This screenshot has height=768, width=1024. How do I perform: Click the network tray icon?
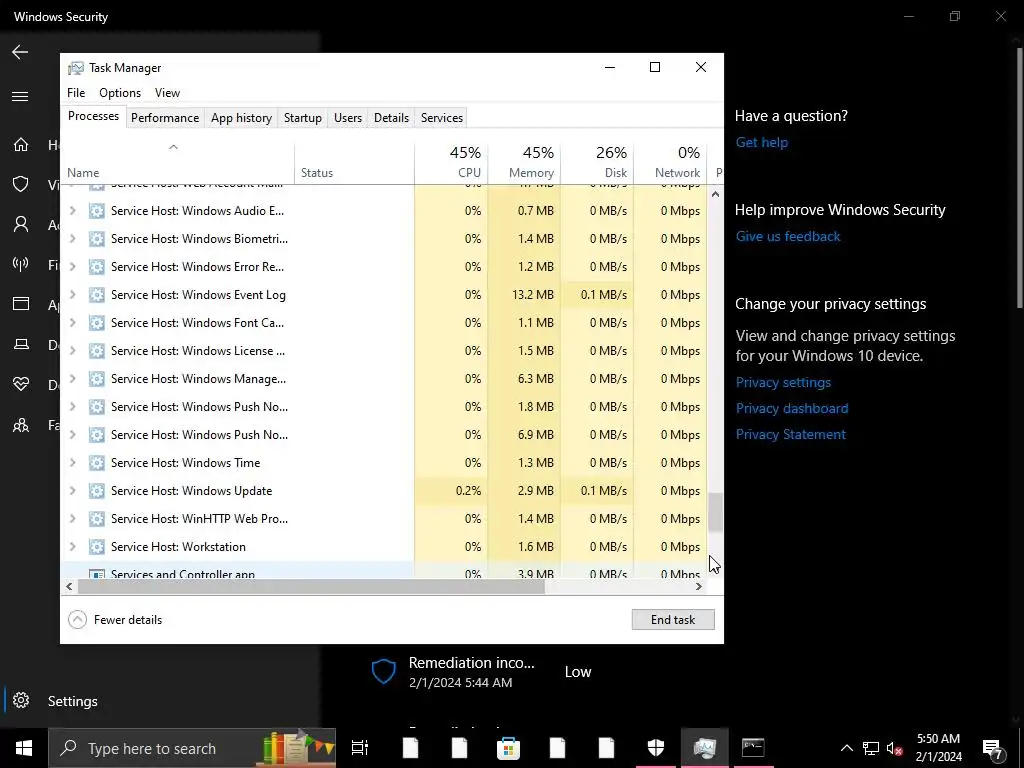pos(871,748)
